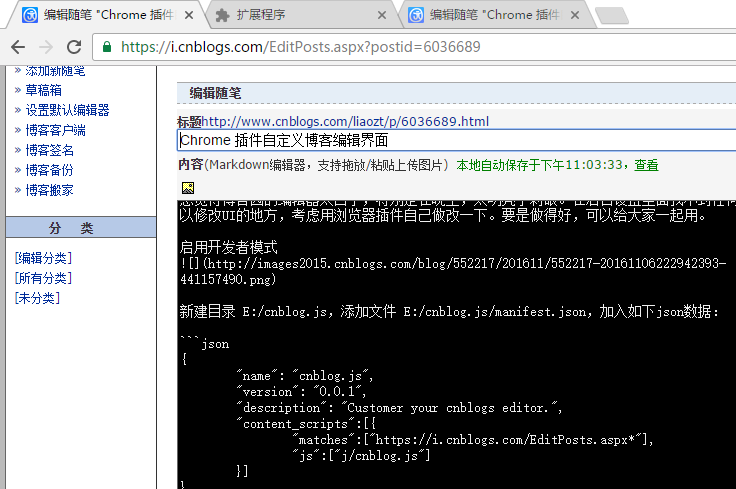Open 设置默认编辑器 link
Screen dimensions: 736x489
coord(67,110)
